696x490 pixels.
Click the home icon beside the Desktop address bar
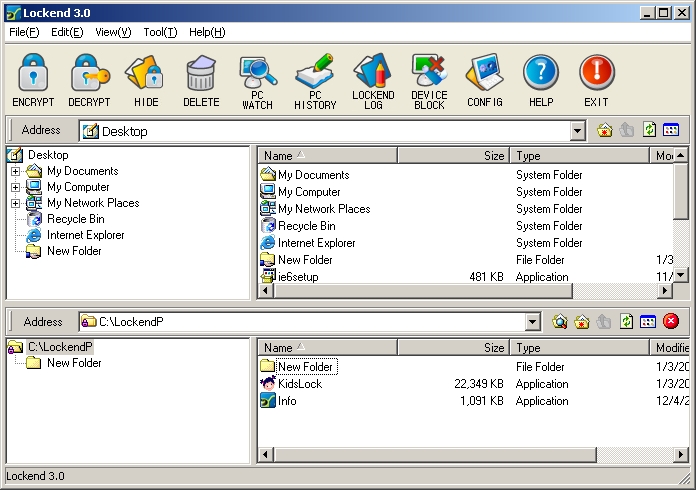605,130
